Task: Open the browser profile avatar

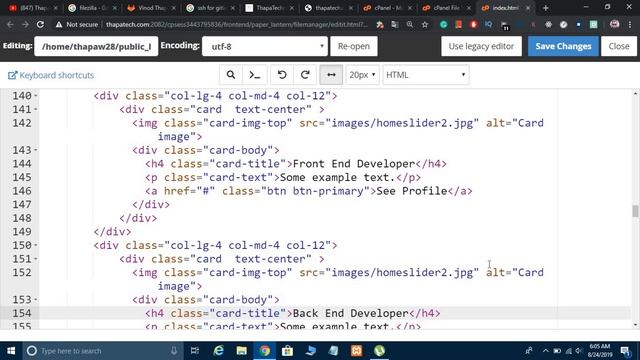Action: (614, 24)
